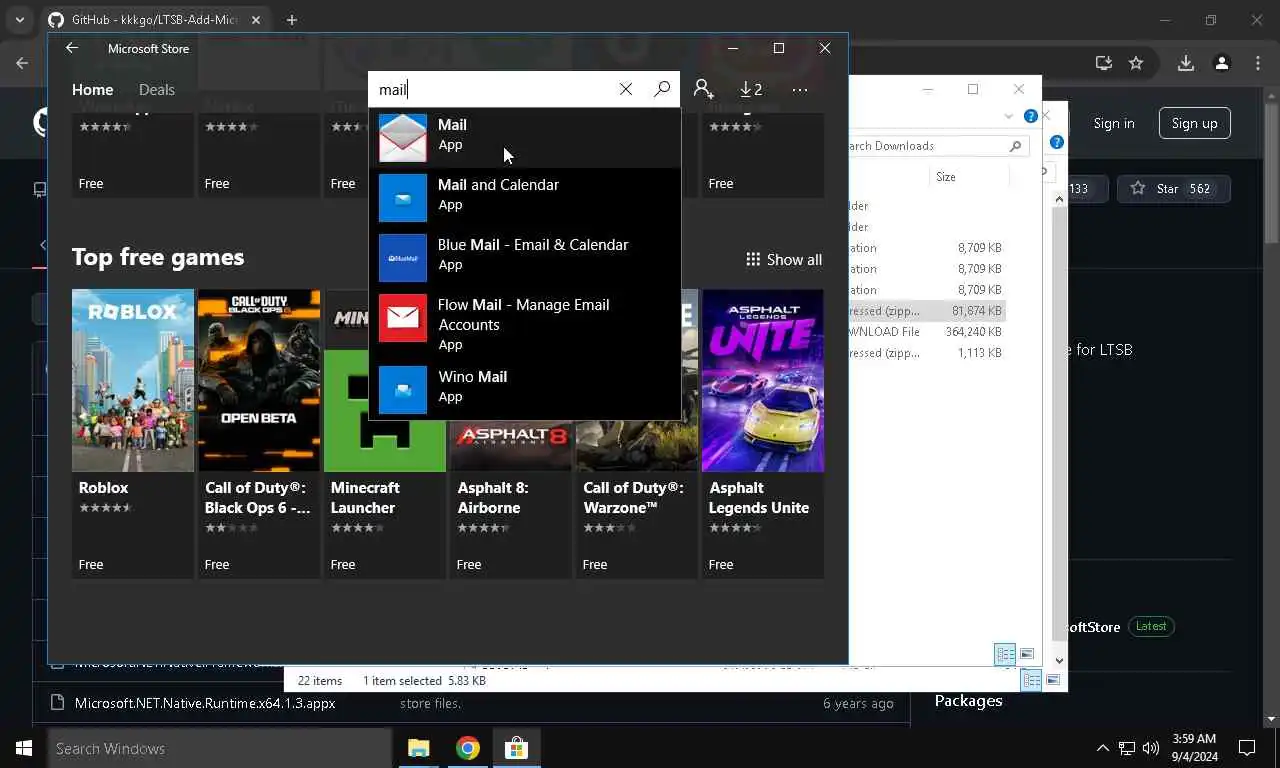Click Call of Duty: Warzone title

633,497
